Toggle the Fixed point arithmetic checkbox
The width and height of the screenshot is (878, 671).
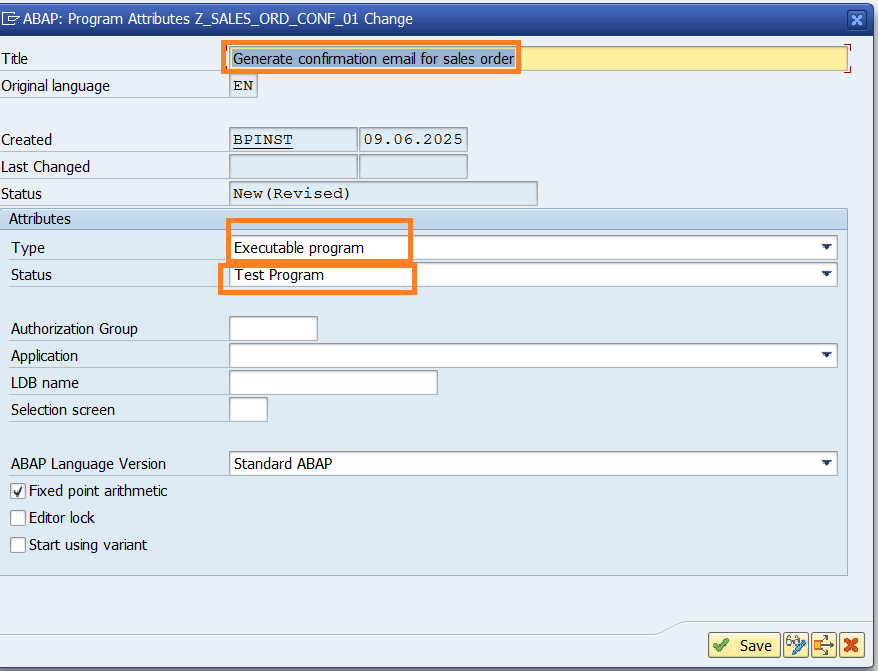coord(18,491)
